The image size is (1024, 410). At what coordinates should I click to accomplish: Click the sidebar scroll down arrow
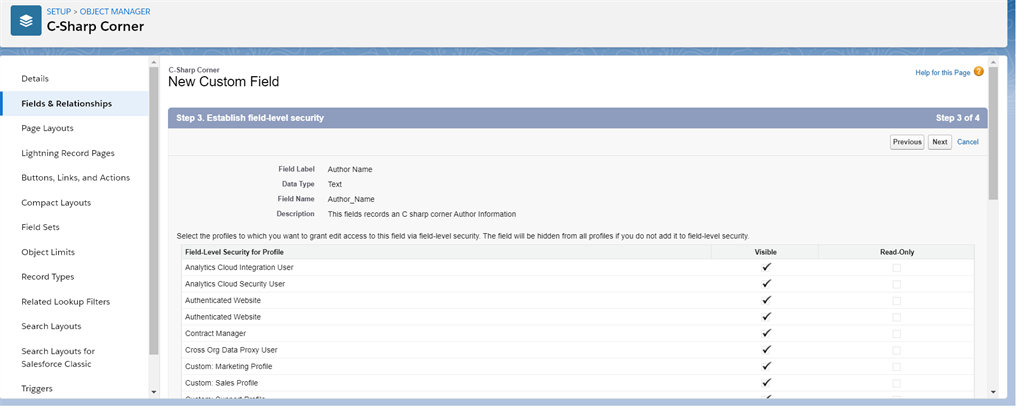point(154,392)
